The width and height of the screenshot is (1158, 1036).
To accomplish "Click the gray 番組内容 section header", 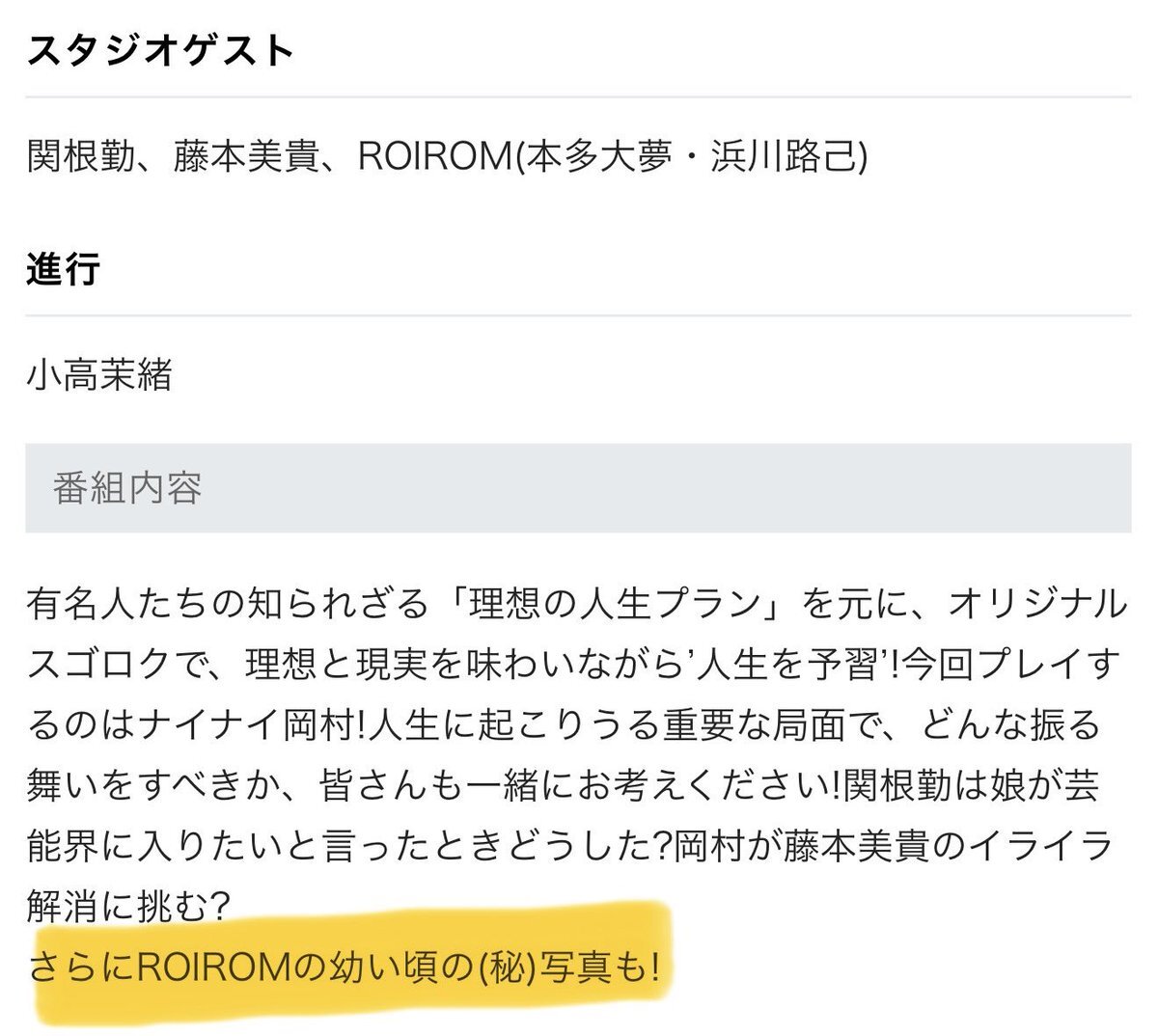I will point(578,488).
